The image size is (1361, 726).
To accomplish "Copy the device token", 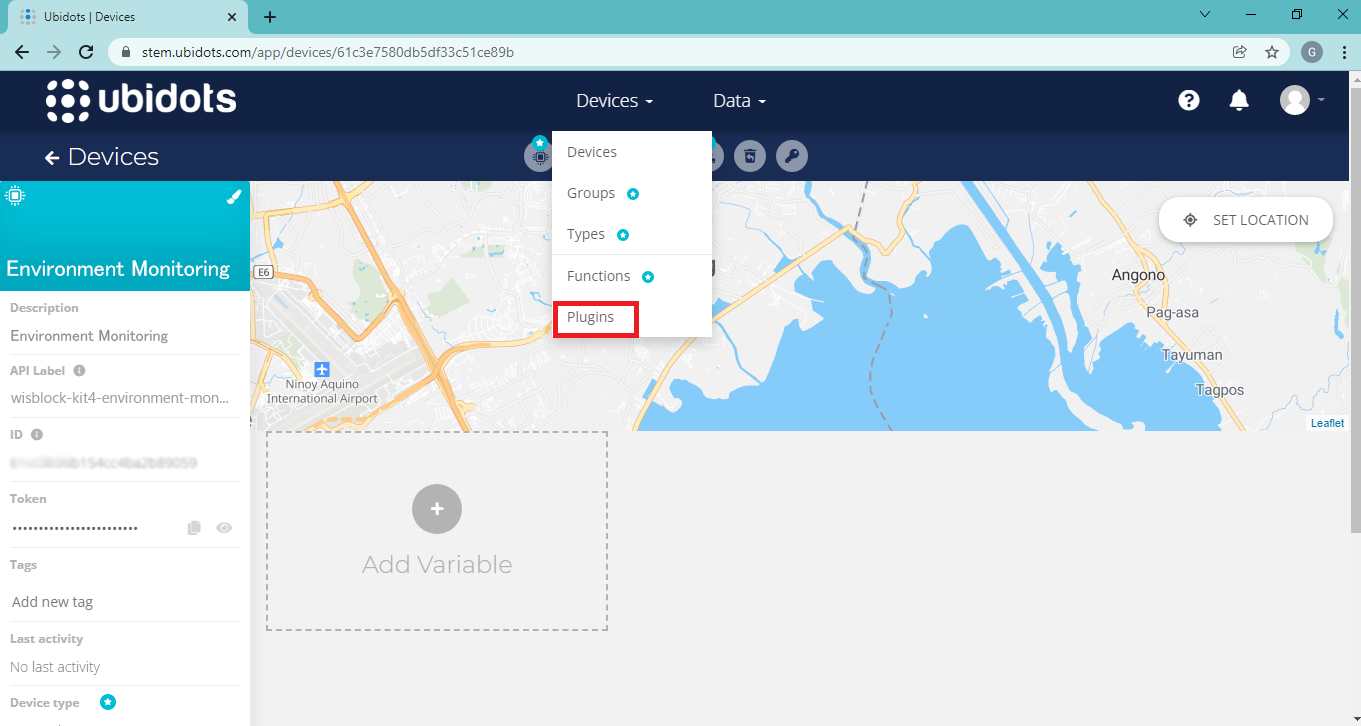I will click(194, 528).
